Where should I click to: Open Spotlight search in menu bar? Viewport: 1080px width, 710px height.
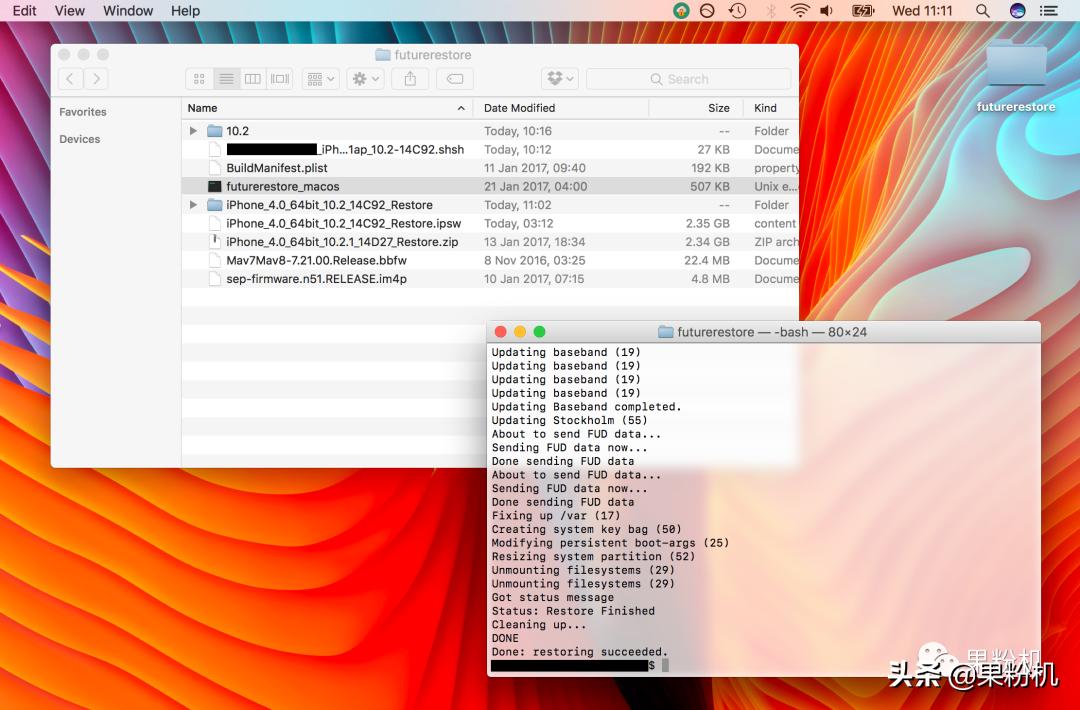982,11
